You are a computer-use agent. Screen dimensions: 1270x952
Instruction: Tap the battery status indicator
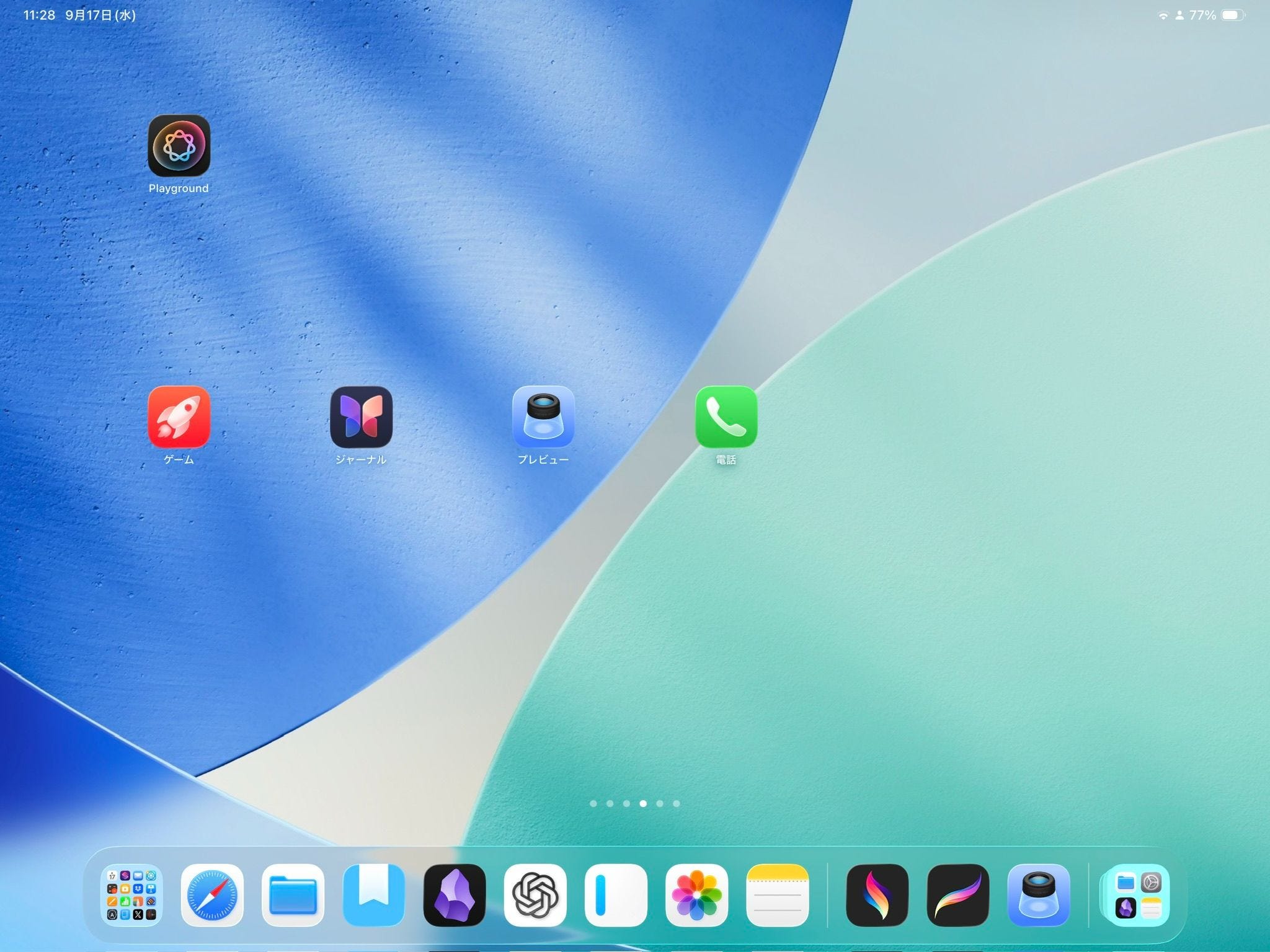(x=1232, y=15)
